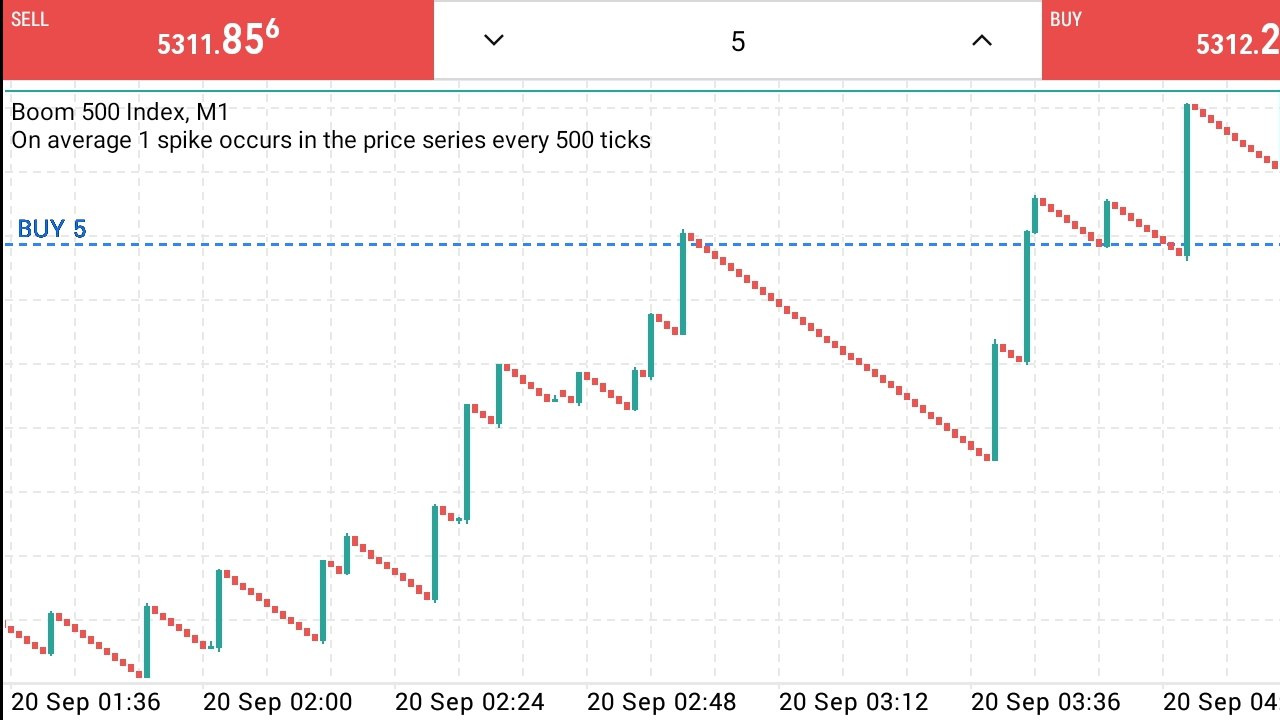Tap the 20 Sep 03:36 time label

point(1046,702)
